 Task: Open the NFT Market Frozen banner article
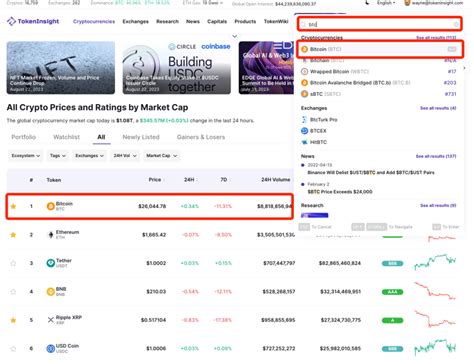pos(61,68)
